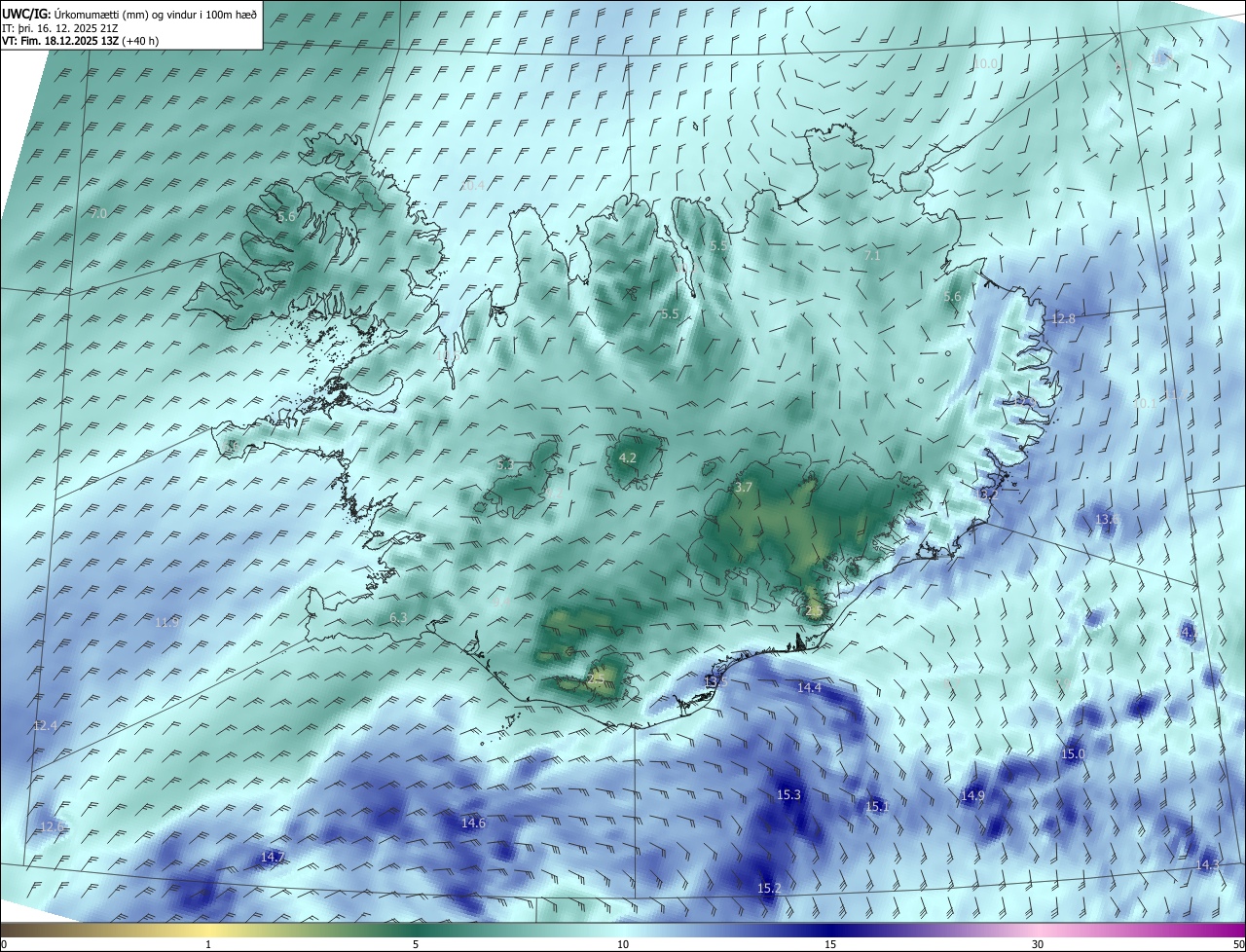Click the 14.9 value label

972,796
